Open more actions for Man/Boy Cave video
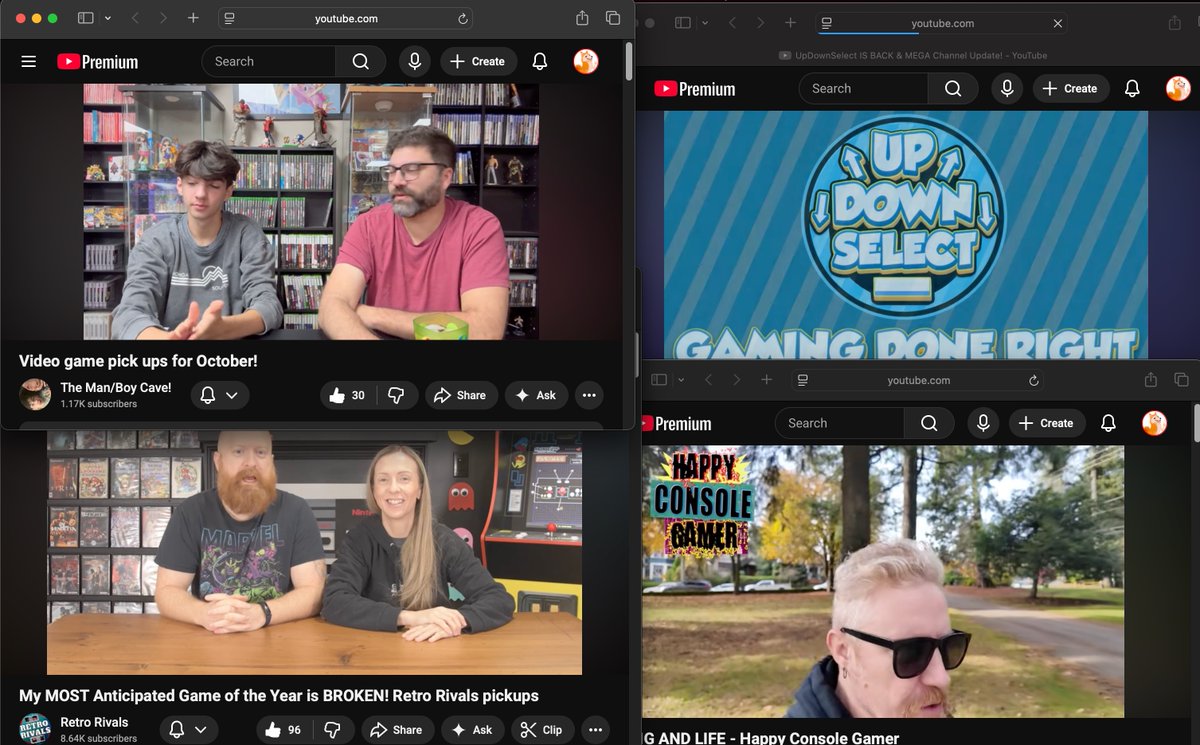 tap(589, 395)
